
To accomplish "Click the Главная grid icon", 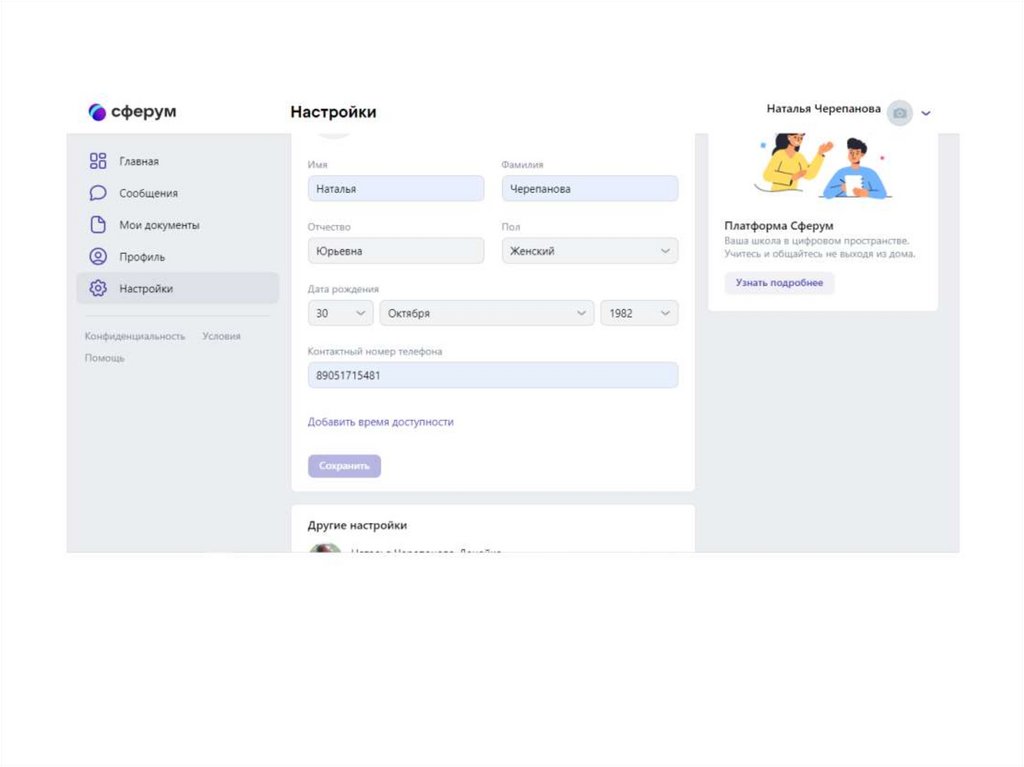I will click(98, 161).
